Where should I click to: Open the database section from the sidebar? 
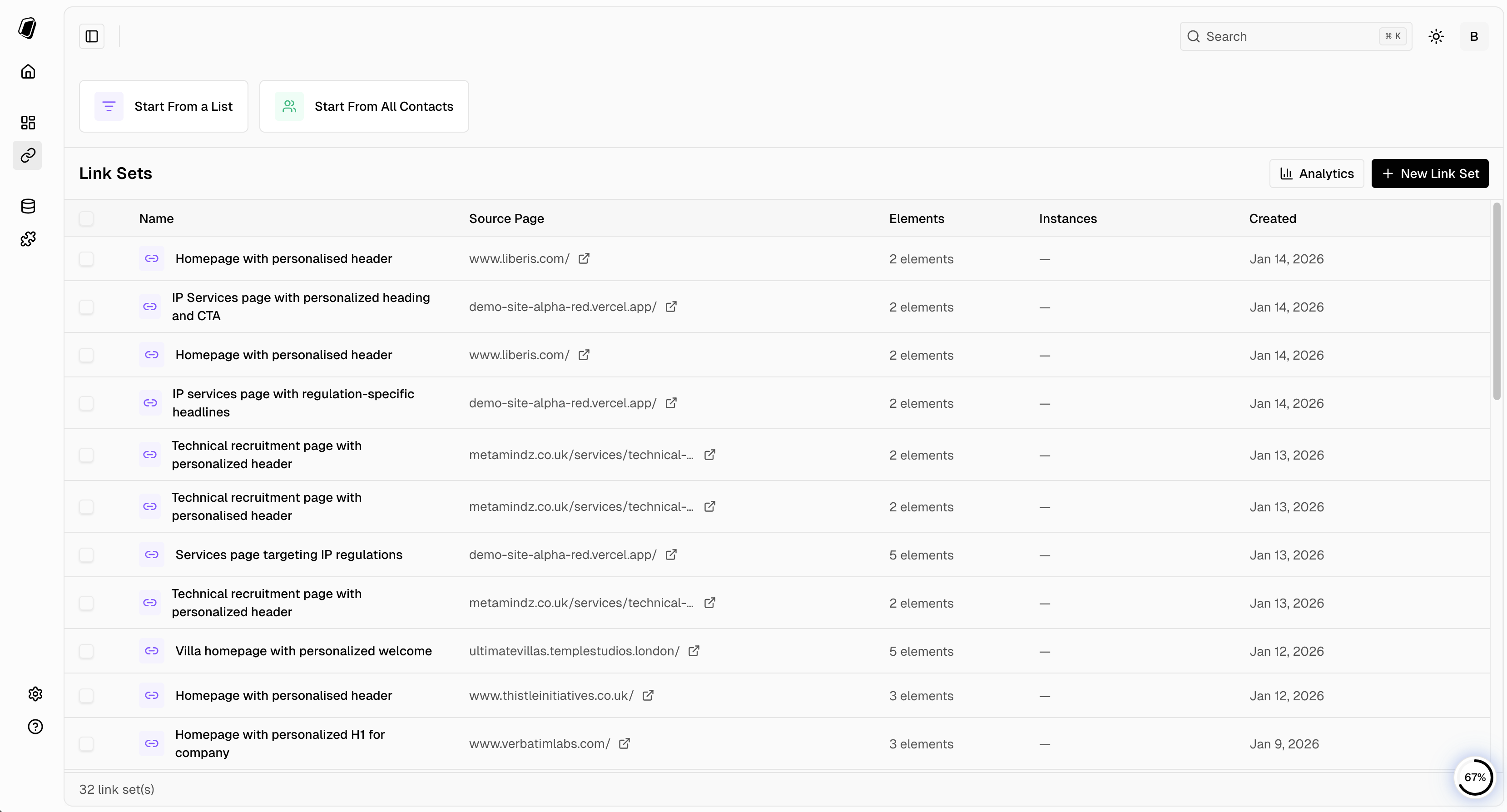(28, 206)
